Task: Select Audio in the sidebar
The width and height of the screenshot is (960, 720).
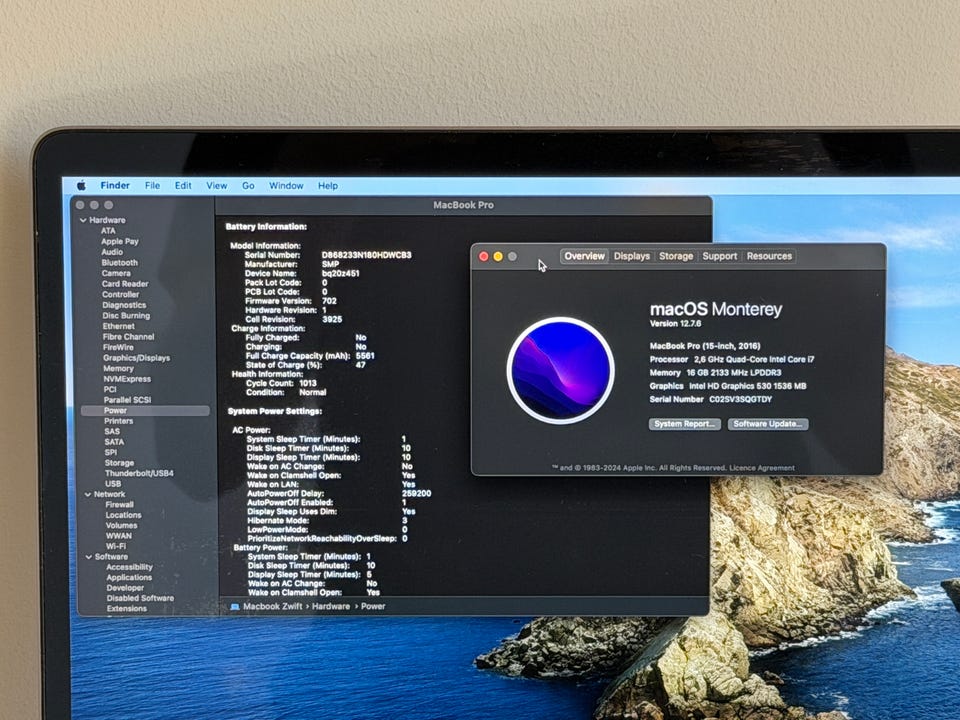Action: click(112, 252)
